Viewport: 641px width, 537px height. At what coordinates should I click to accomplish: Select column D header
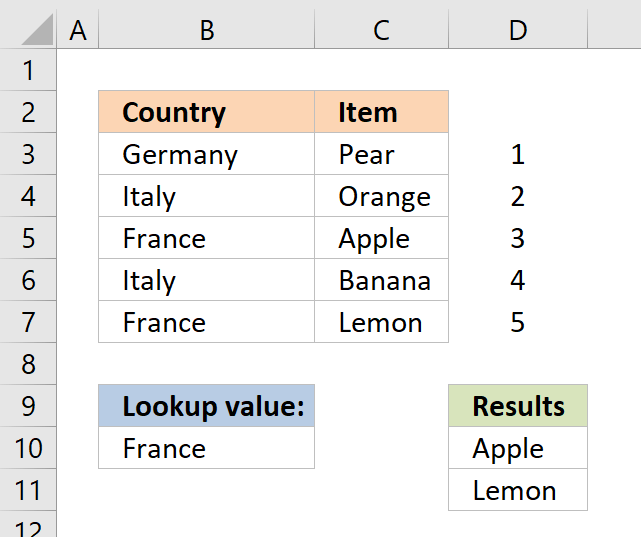tap(517, 31)
